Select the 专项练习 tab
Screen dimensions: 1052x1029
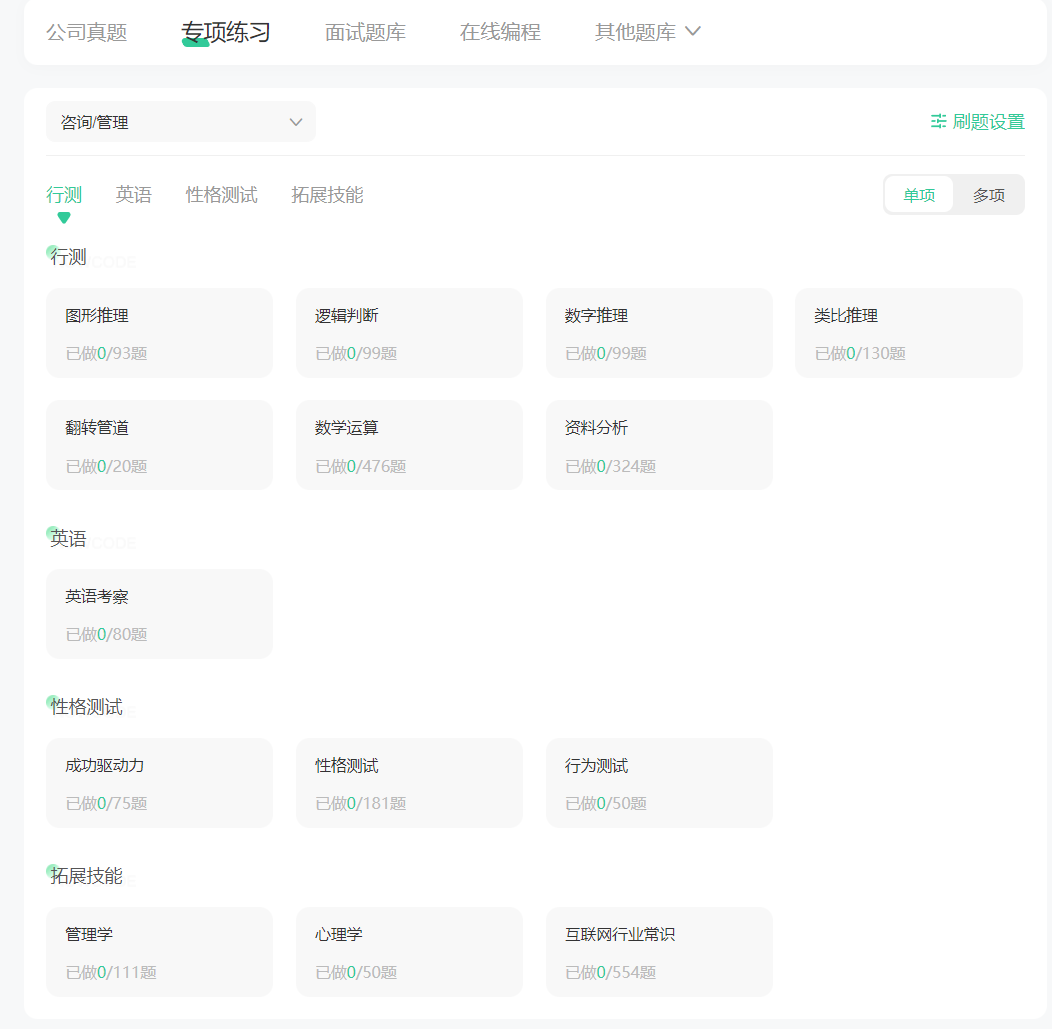tap(225, 32)
